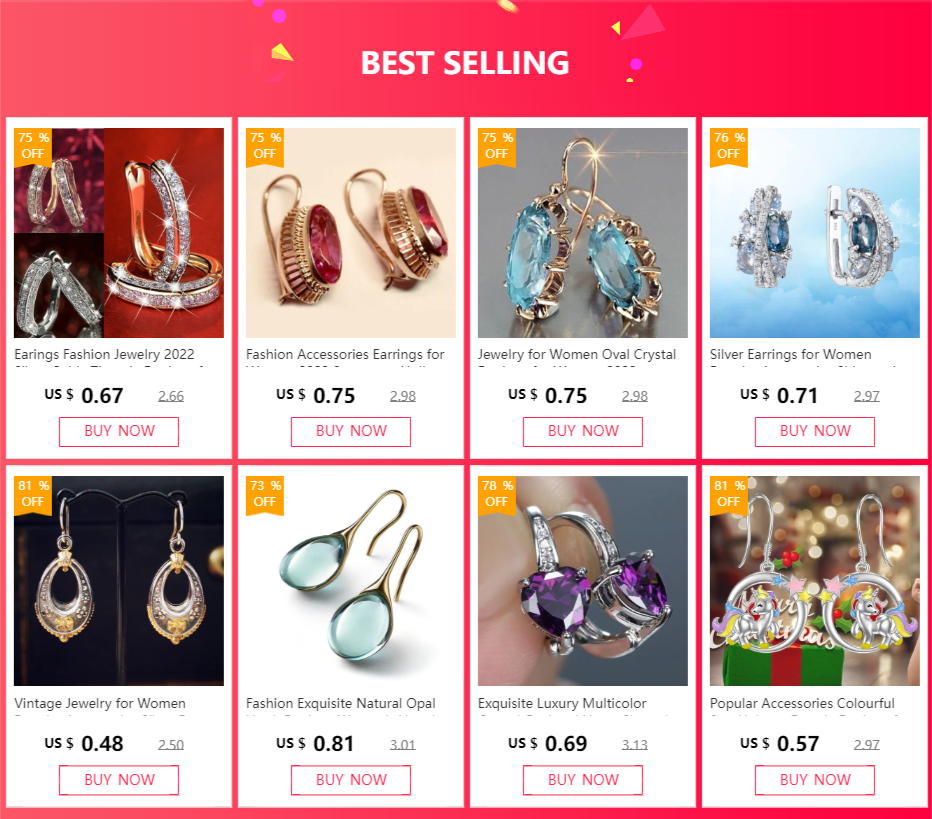Click BUY NOW for Fashion Accessories Earrings

pyautogui.click(x=351, y=431)
